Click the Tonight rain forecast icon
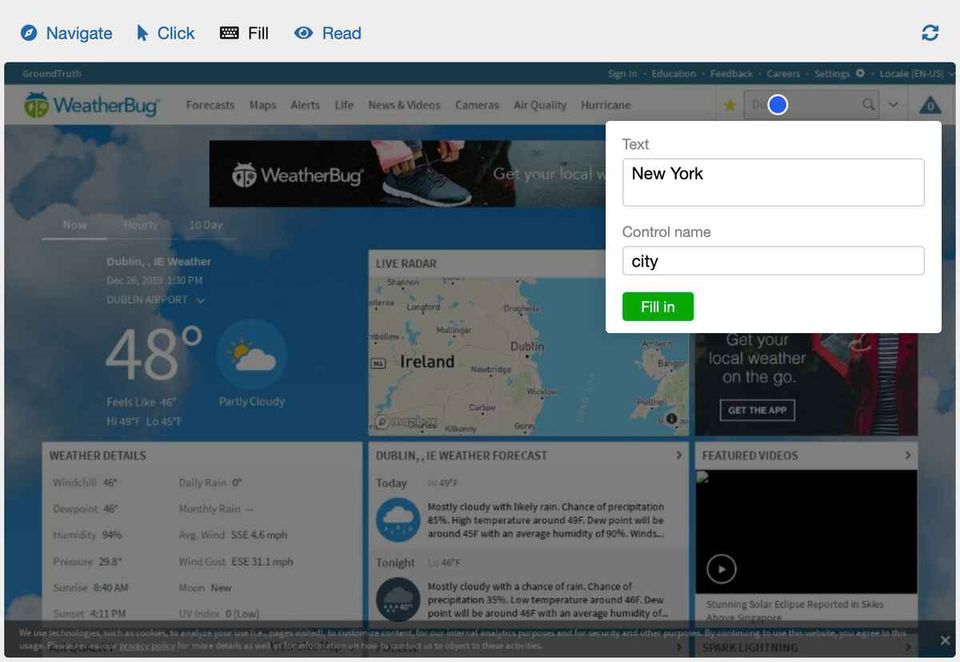The width and height of the screenshot is (960, 662). click(398, 600)
